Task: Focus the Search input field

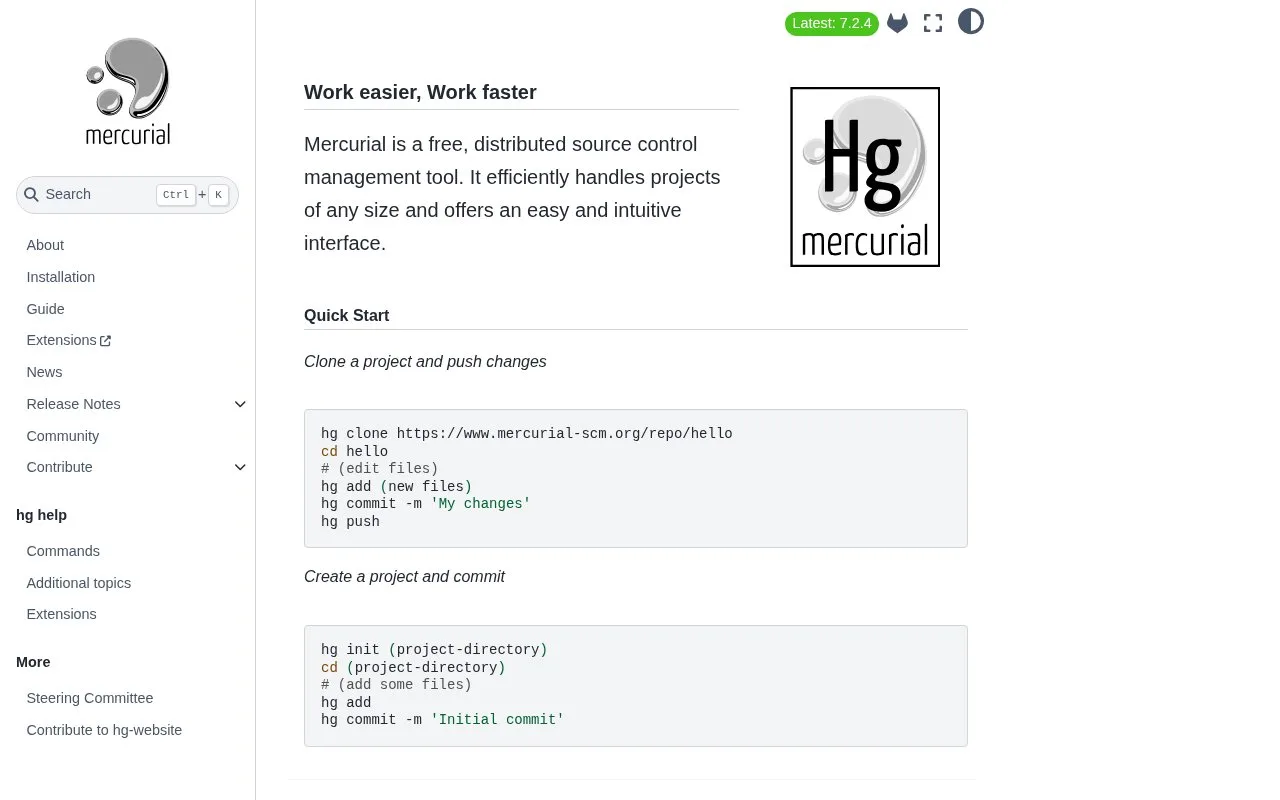Action: (127, 195)
